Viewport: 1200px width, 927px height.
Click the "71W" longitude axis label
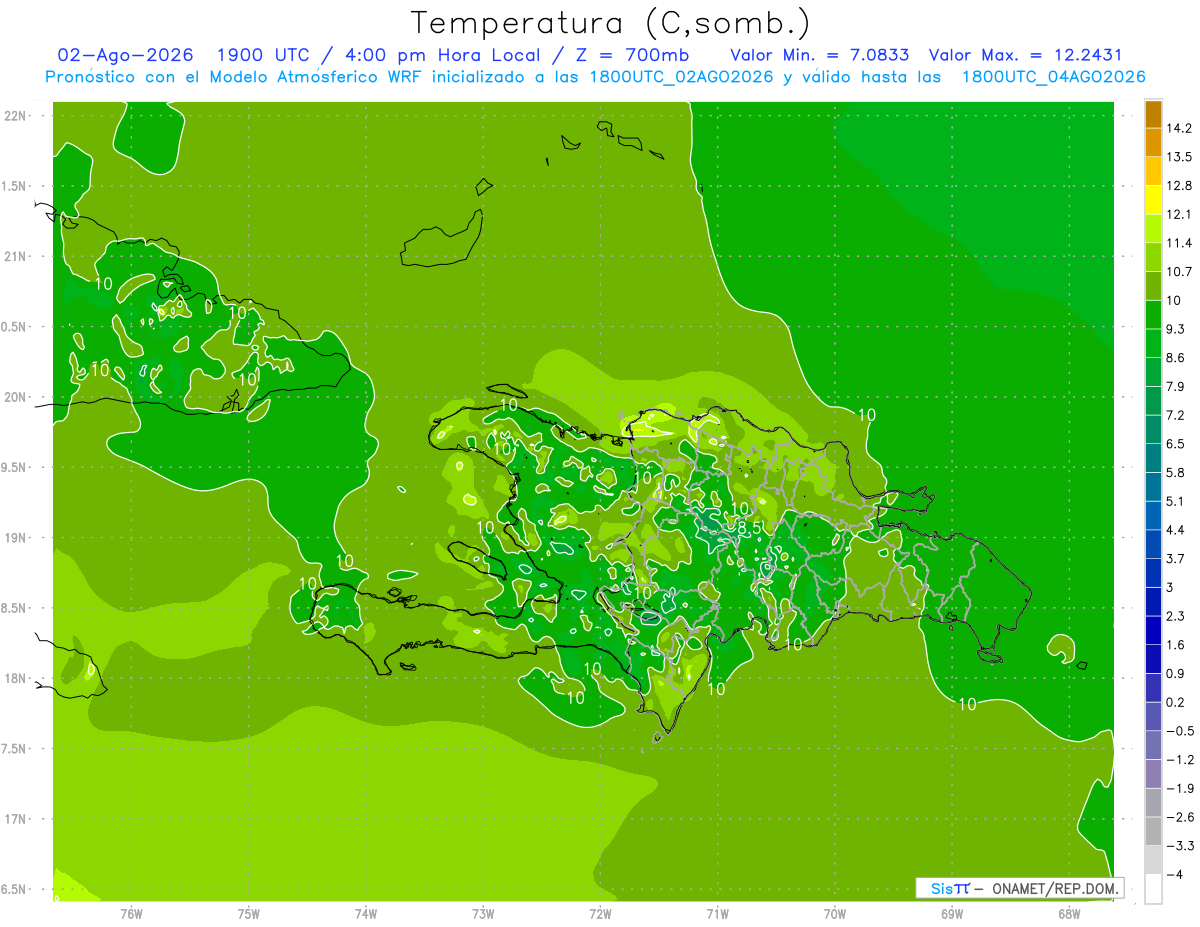coord(717,914)
